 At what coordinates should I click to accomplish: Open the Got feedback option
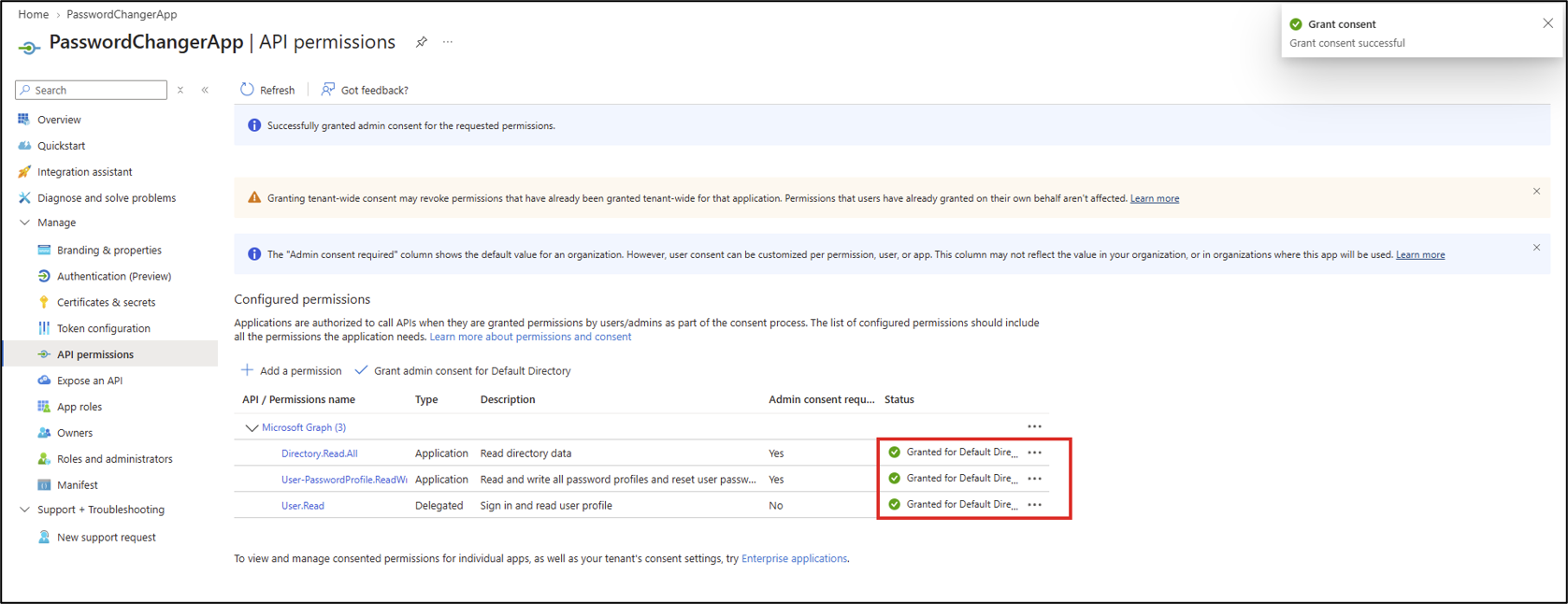(365, 90)
